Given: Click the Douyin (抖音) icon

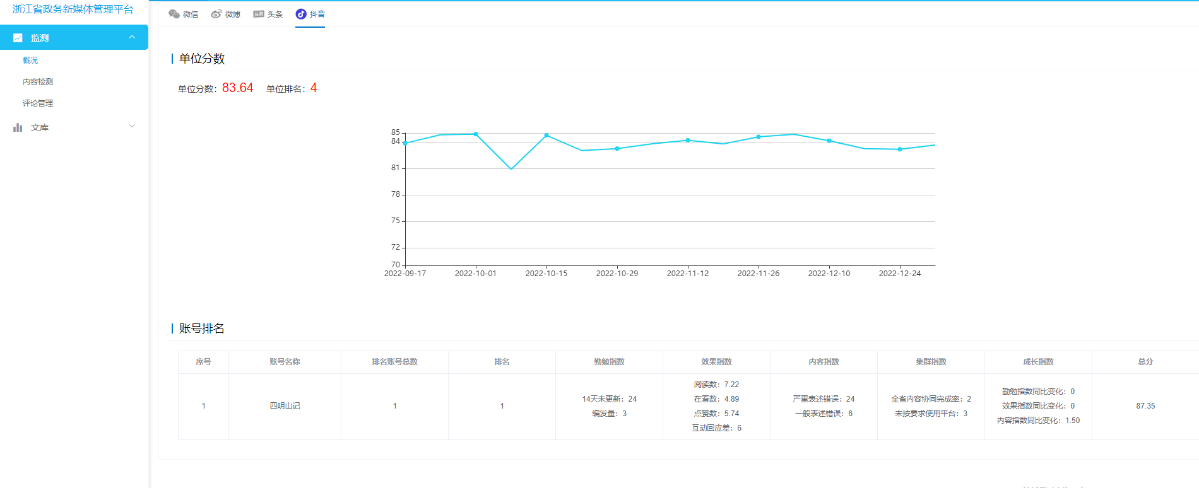Looking at the screenshot, I should point(301,14).
